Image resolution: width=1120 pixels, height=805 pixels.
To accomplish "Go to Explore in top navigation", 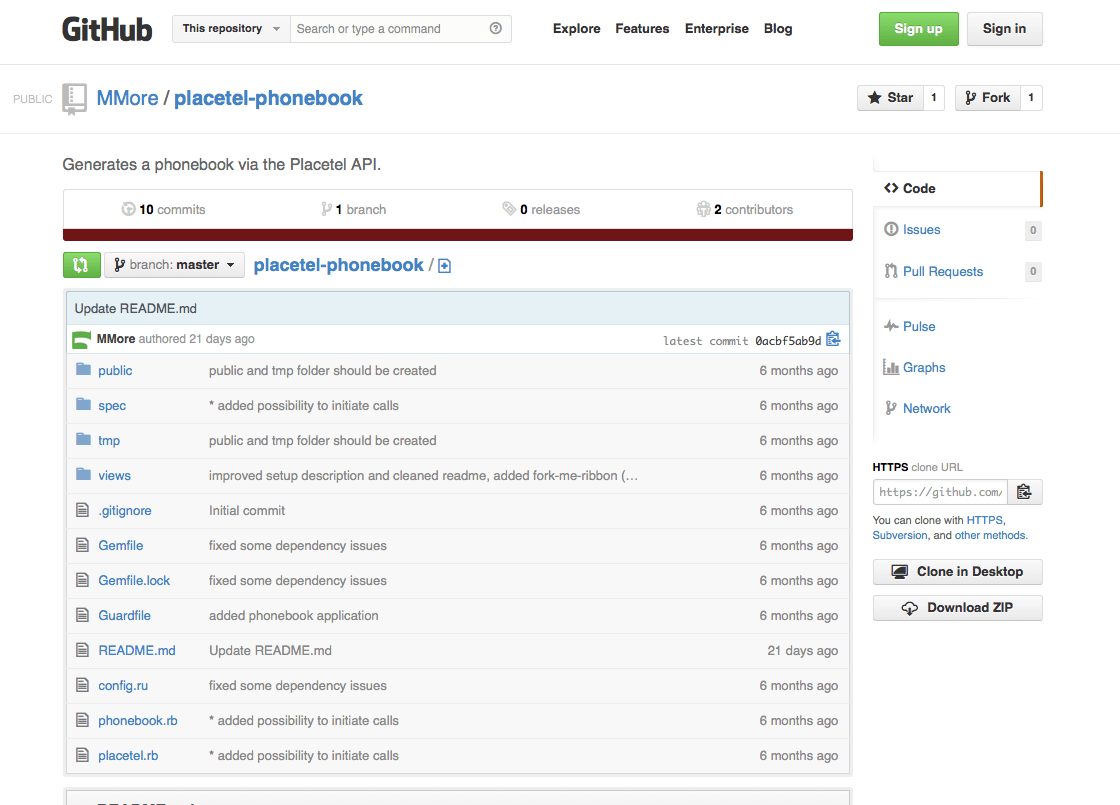I will coord(576,29).
